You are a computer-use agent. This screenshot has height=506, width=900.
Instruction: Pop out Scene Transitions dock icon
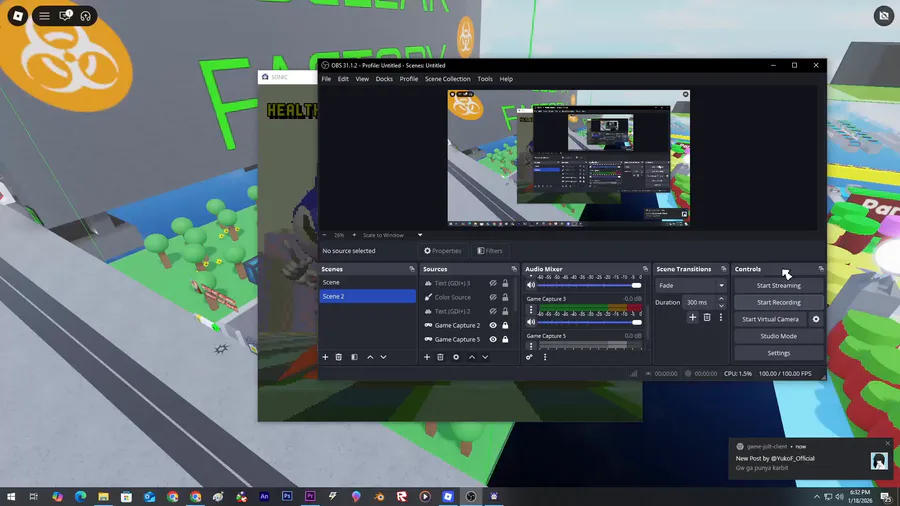(x=723, y=268)
